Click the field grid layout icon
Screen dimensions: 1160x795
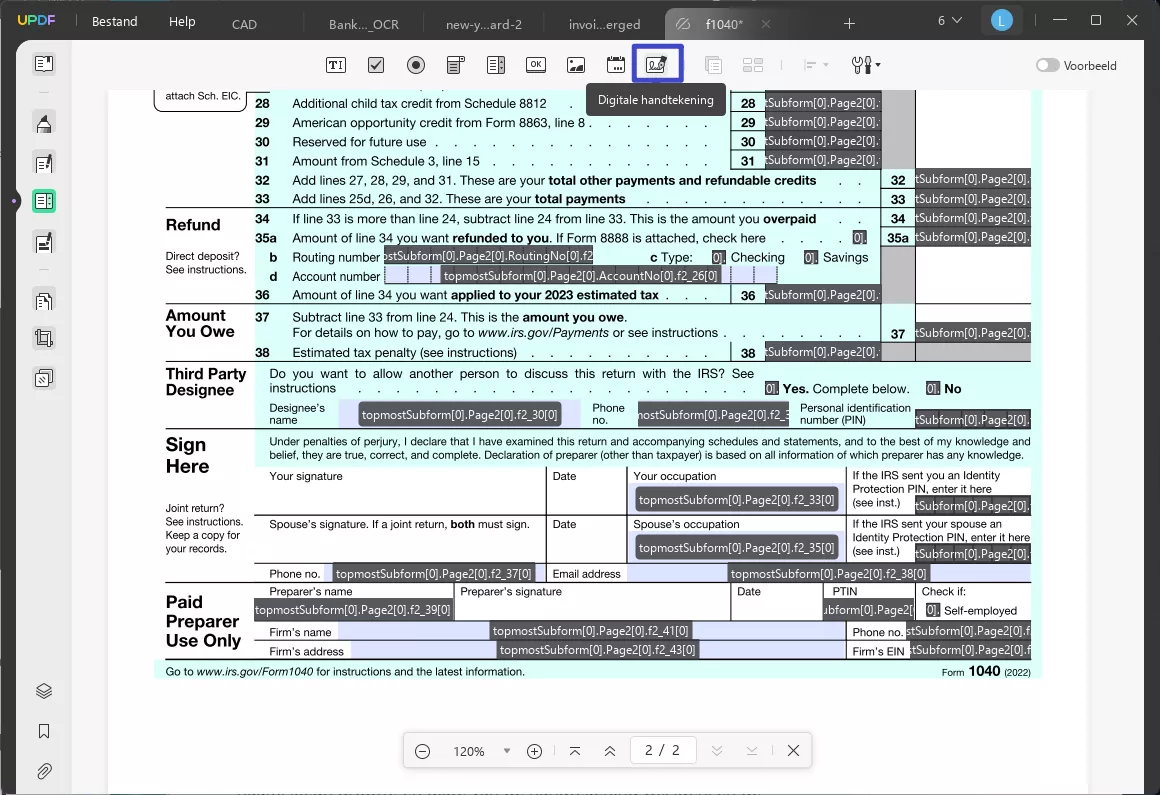[753, 65]
